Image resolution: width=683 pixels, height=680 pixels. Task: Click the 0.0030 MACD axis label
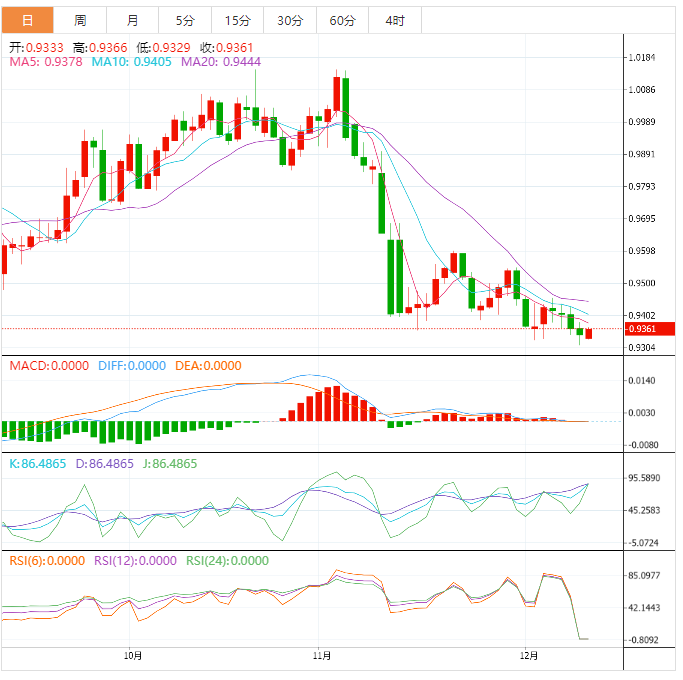point(642,413)
